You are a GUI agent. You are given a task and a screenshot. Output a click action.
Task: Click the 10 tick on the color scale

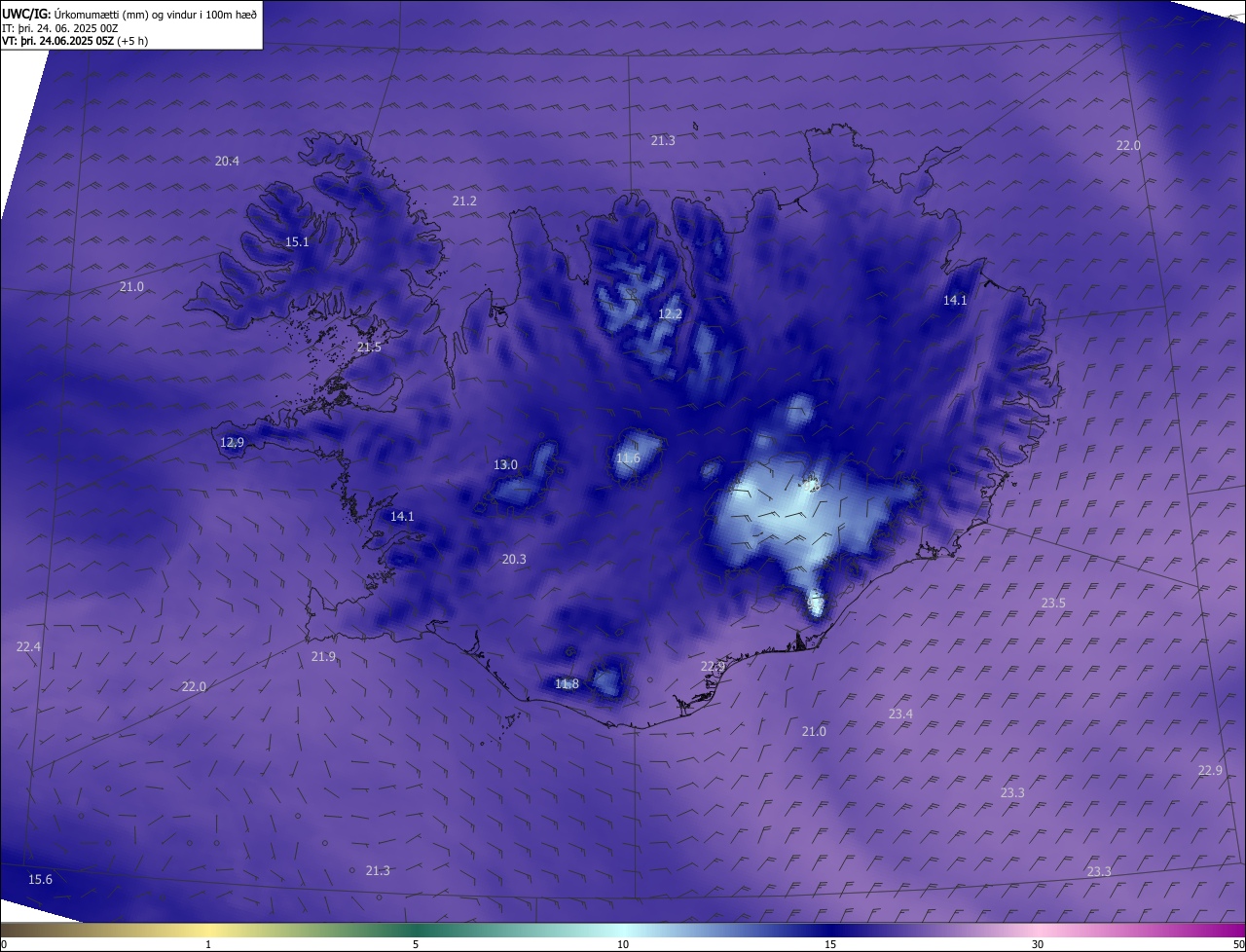click(623, 944)
